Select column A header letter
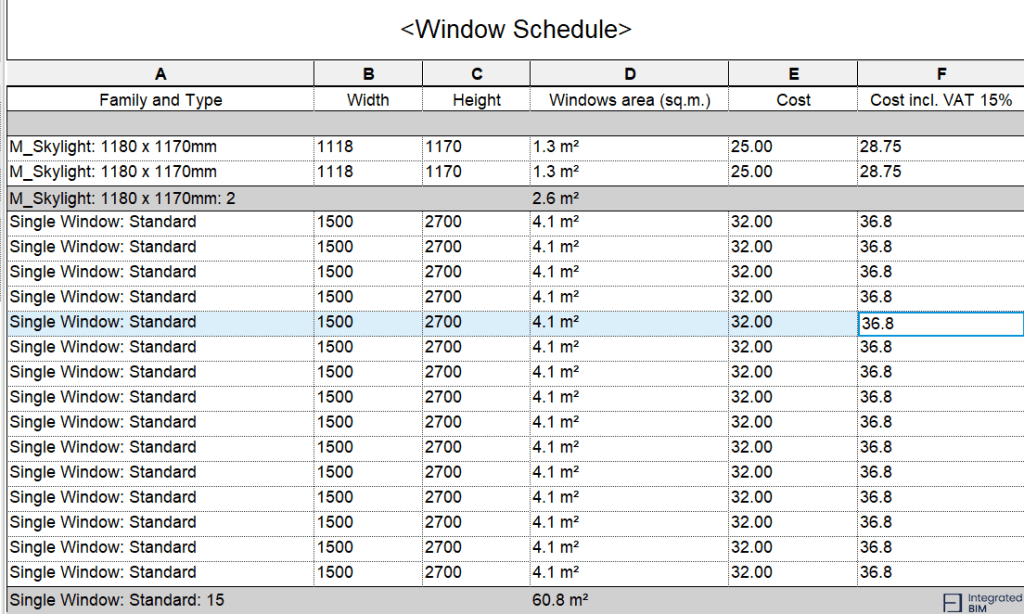Viewport: 1024px width, 614px height. pyautogui.click(x=160, y=74)
